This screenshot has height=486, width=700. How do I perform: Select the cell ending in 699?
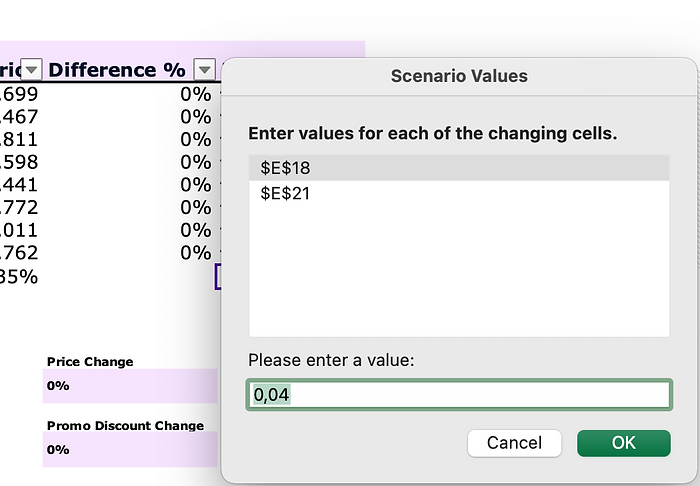click(20, 94)
